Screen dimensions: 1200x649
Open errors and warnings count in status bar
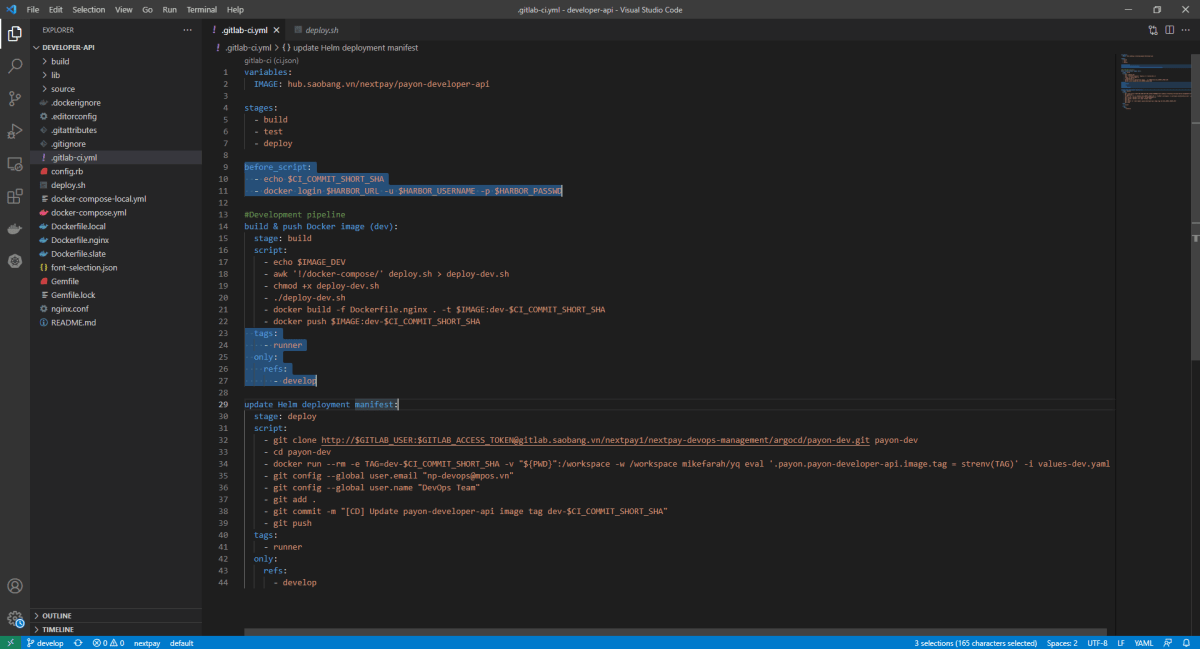(x=108, y=643)
